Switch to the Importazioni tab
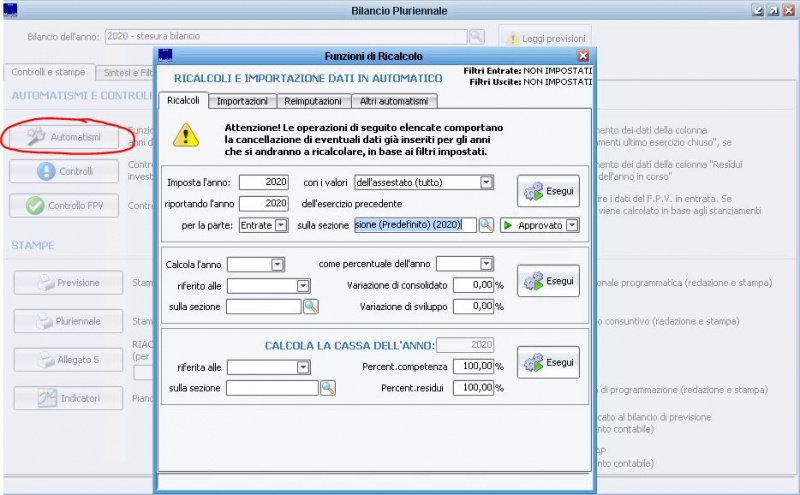Screen dimensions: 800x495 [242, 101]
